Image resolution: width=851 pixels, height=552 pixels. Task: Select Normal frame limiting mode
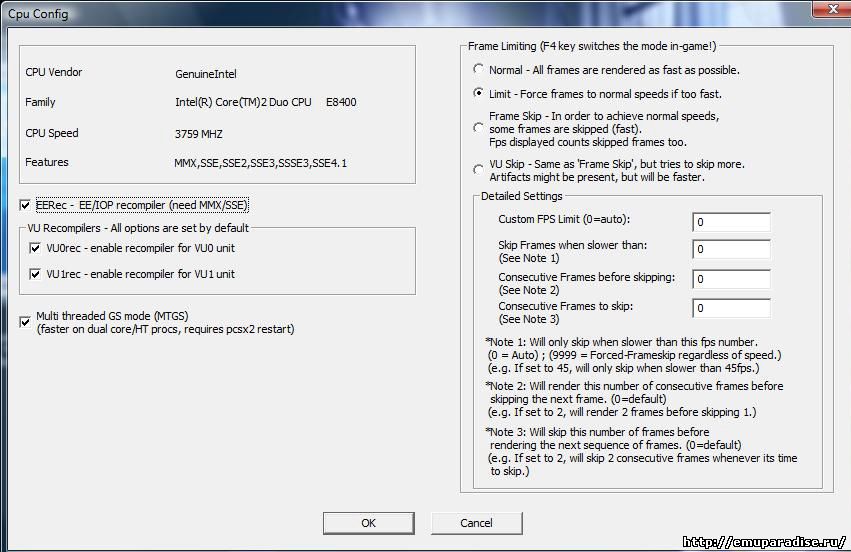coord(478,69)
